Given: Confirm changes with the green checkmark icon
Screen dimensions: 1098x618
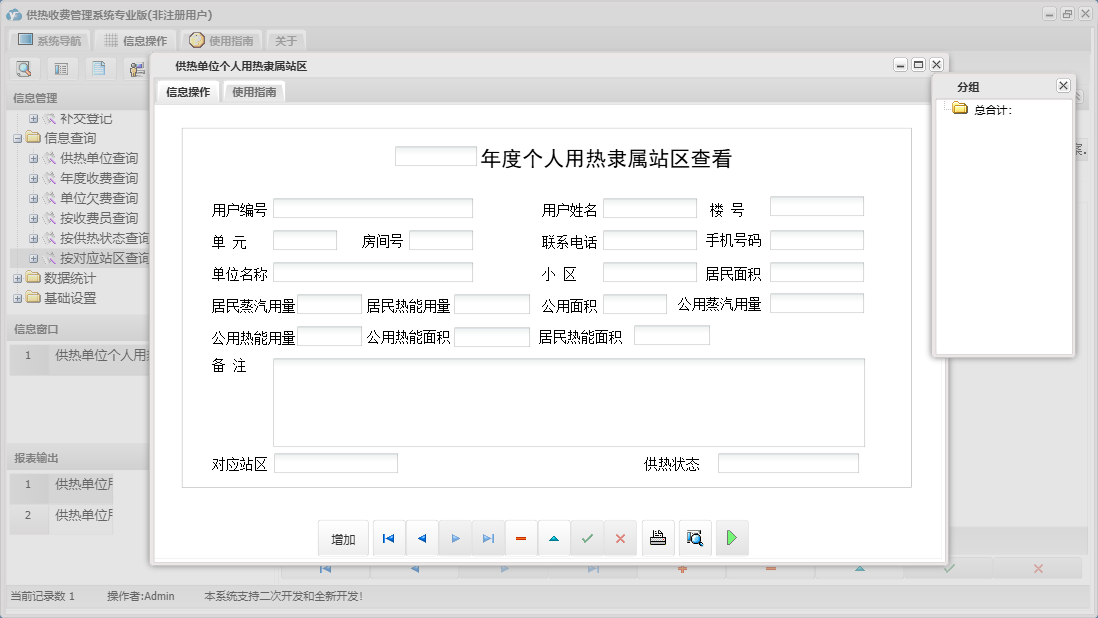Looking at the screenshot, I should [x=587, y=538].
